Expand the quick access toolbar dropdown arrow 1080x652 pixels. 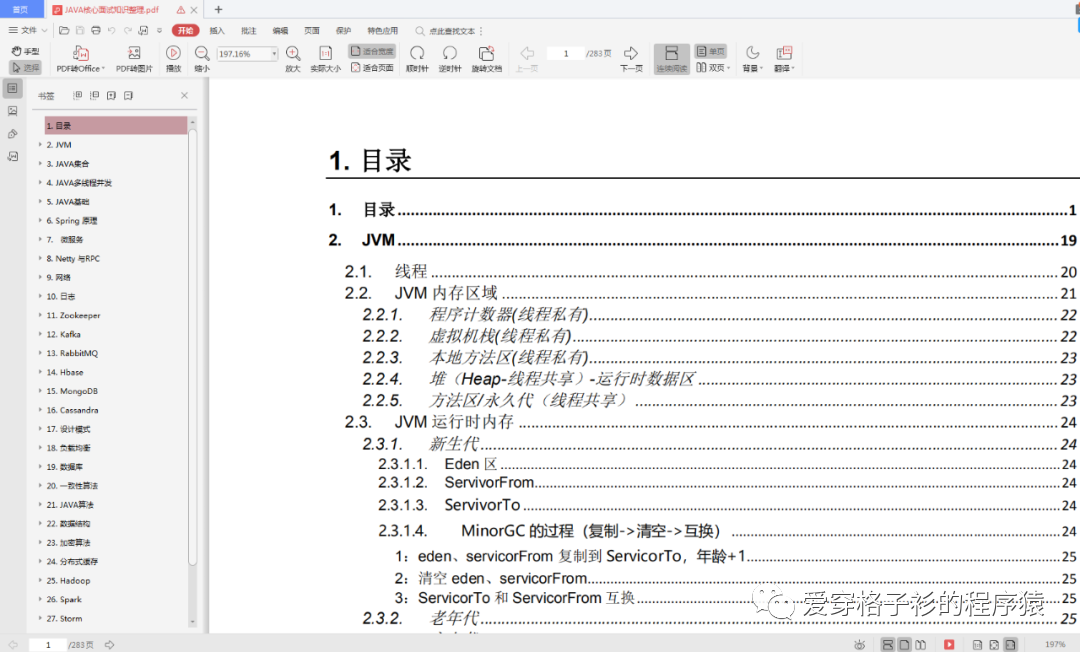159,30
